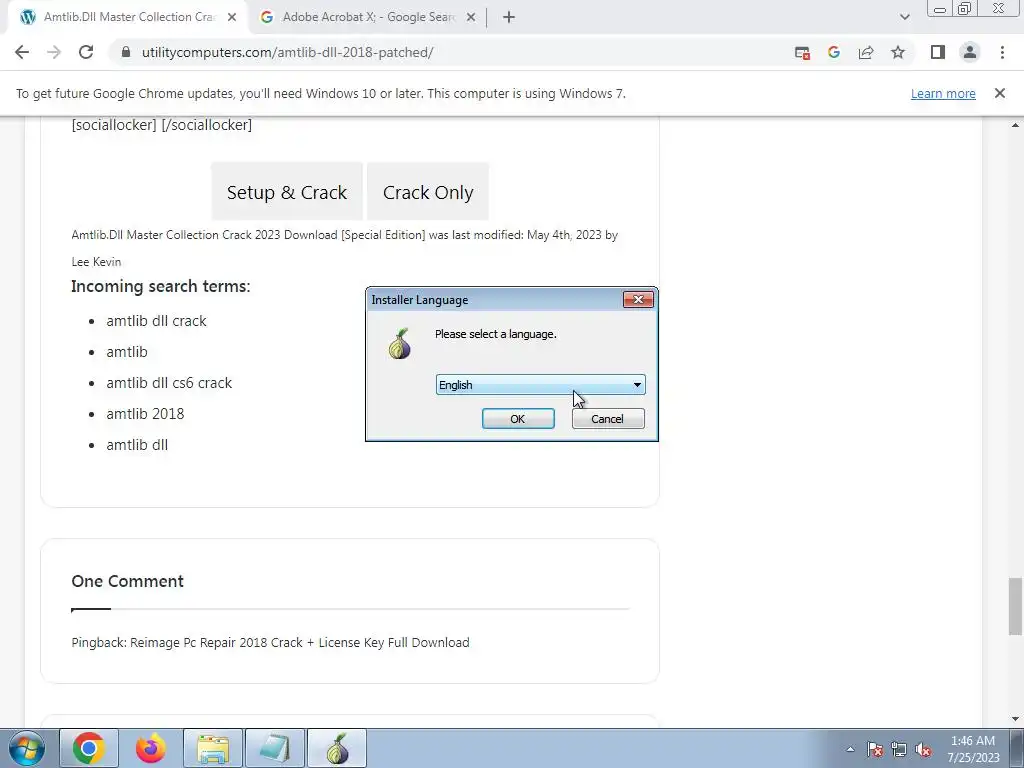Open the English language dropdown
The height and width of the screenshot is (768, 1024).
pyautogui.click(x=541, y=385)
